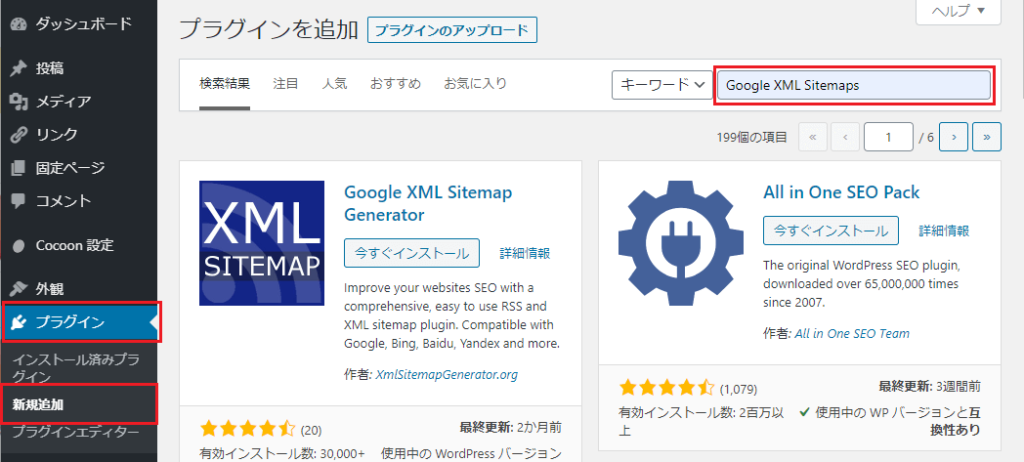Go to previous results page

(x=845, y=137)
